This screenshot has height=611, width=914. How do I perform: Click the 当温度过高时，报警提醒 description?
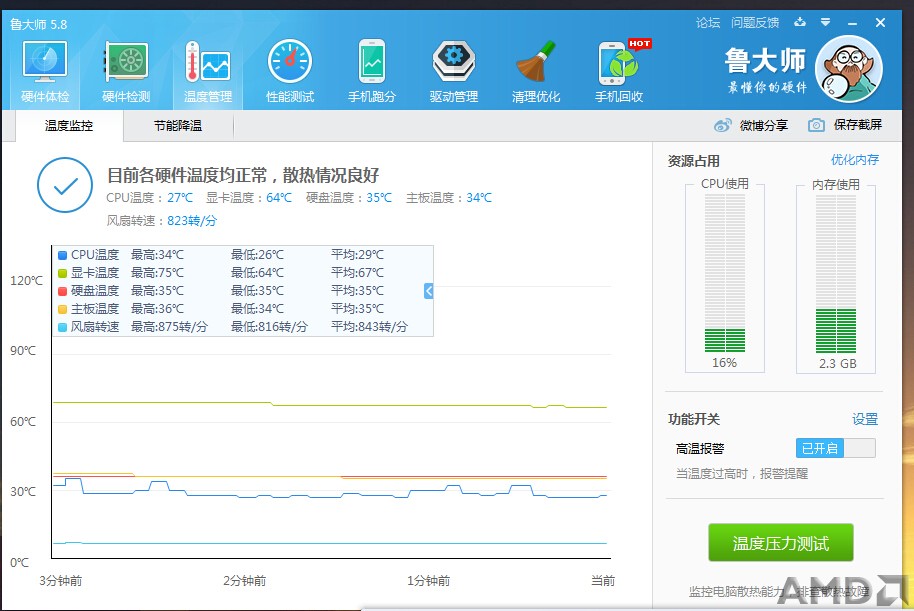742,473
